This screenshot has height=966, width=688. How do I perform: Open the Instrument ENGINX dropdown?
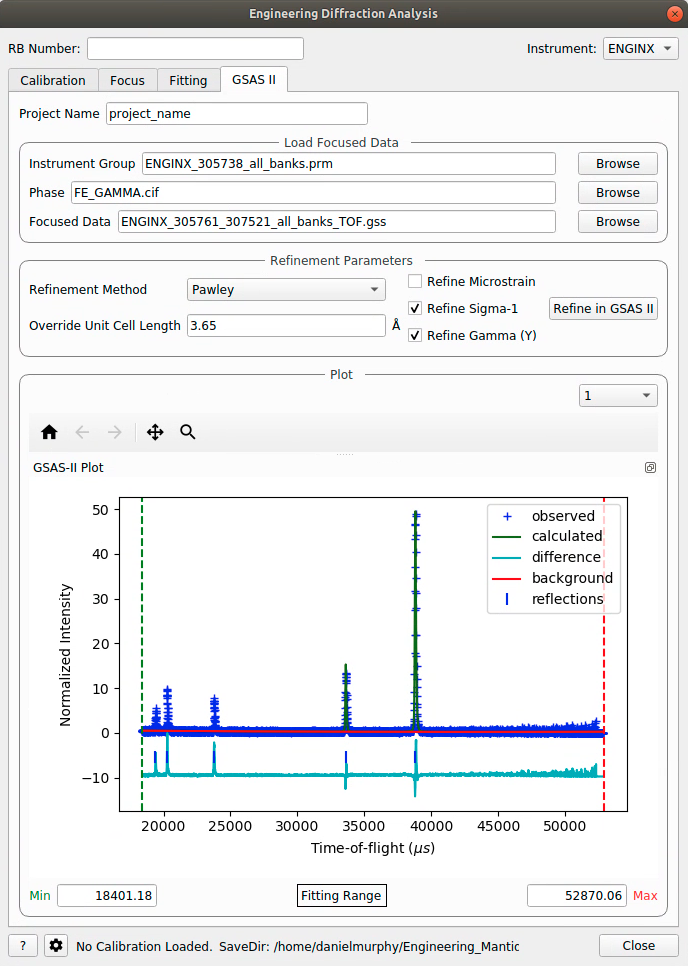pos(641,48)
